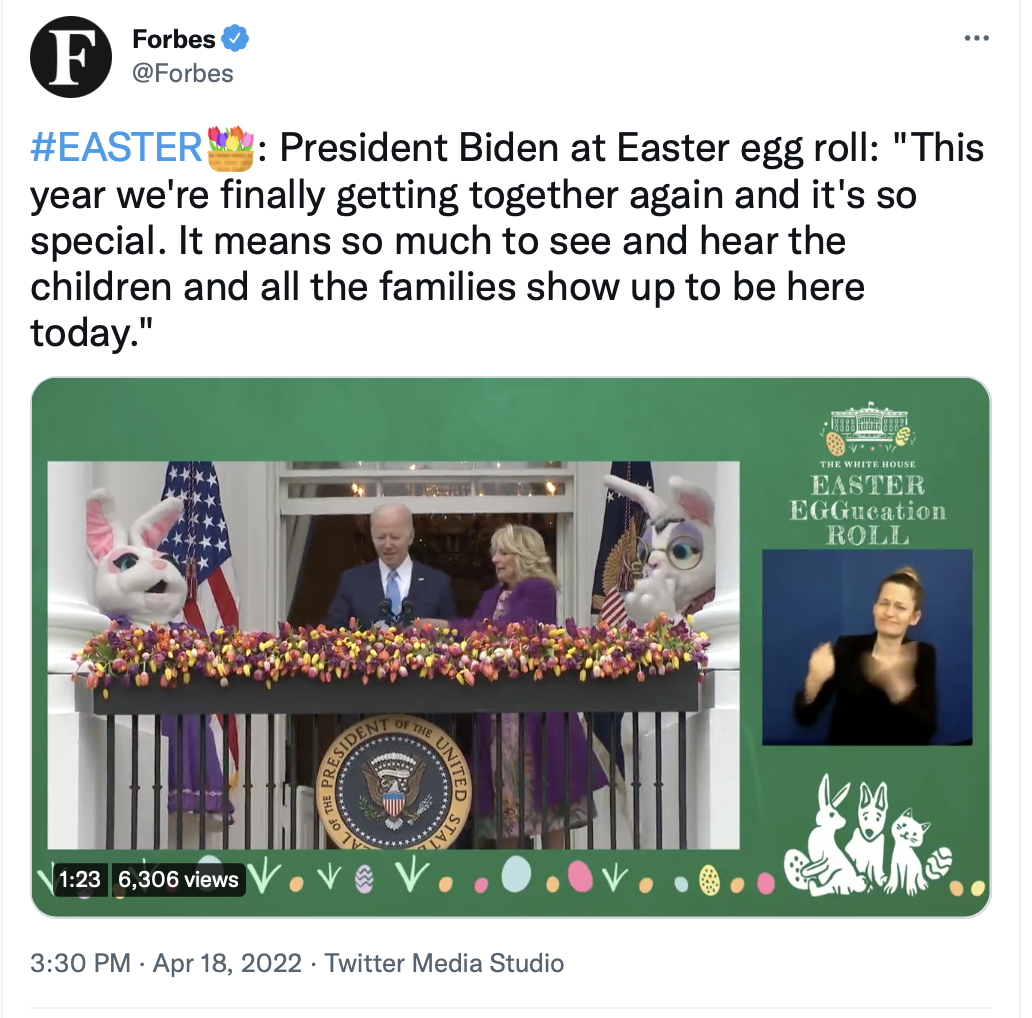Click the tweet text about Easter egg roll

507,240
